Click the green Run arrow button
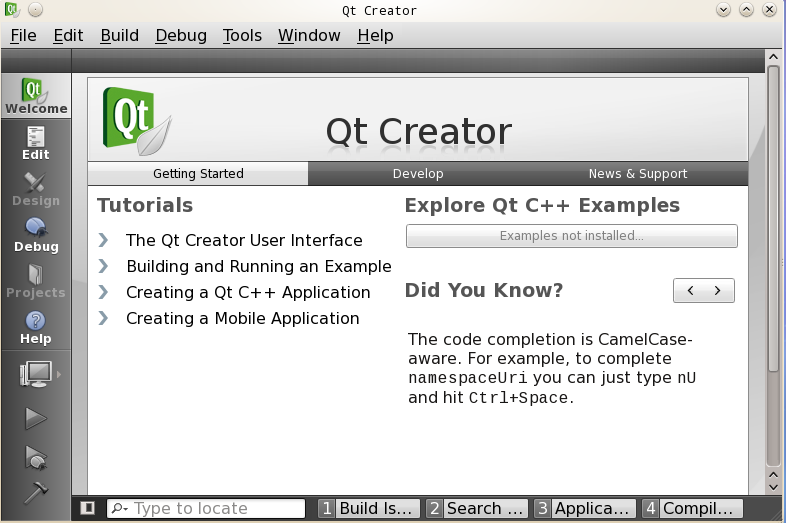This screenshot has height=523, width=786. coord(36,418)
